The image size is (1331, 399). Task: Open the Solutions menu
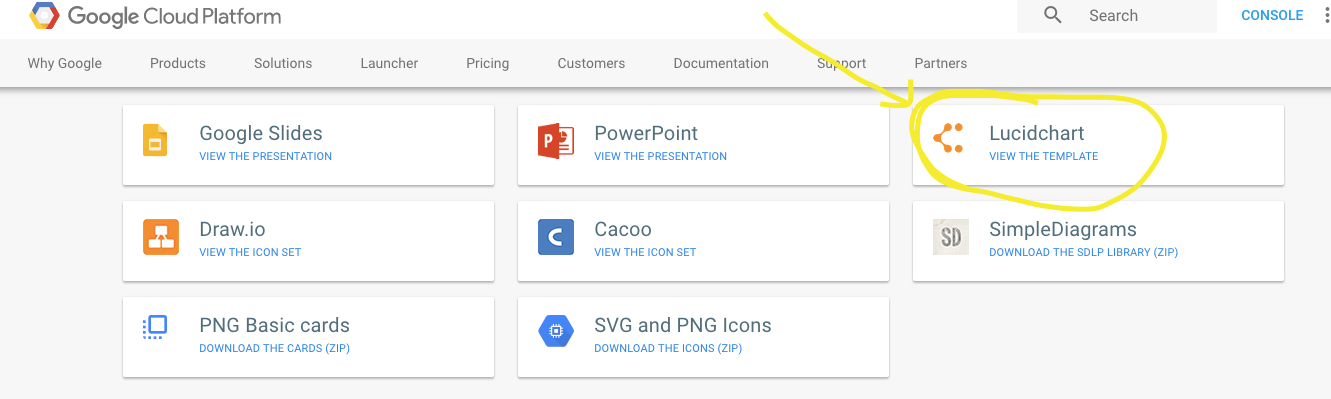(283, 63)
